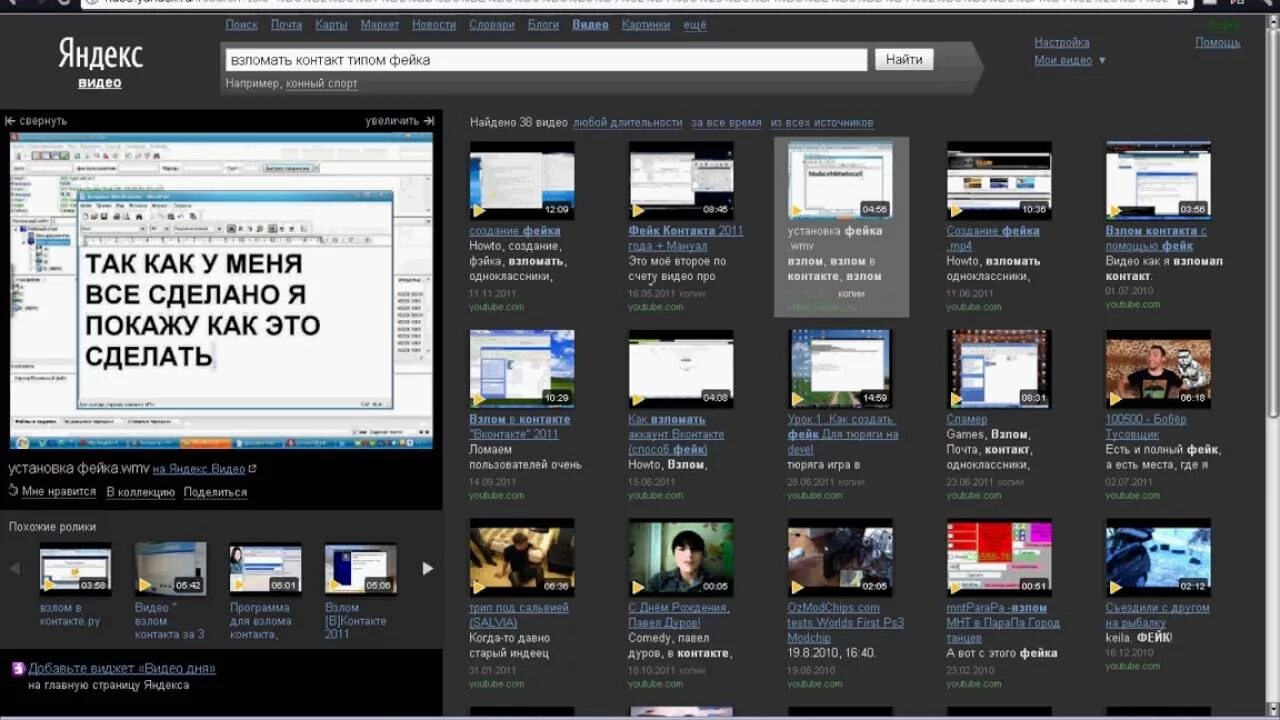Open the Урок 1. Как создать фейк title link
Viewport: 1280px width, 720px height.
click(843, 434)
